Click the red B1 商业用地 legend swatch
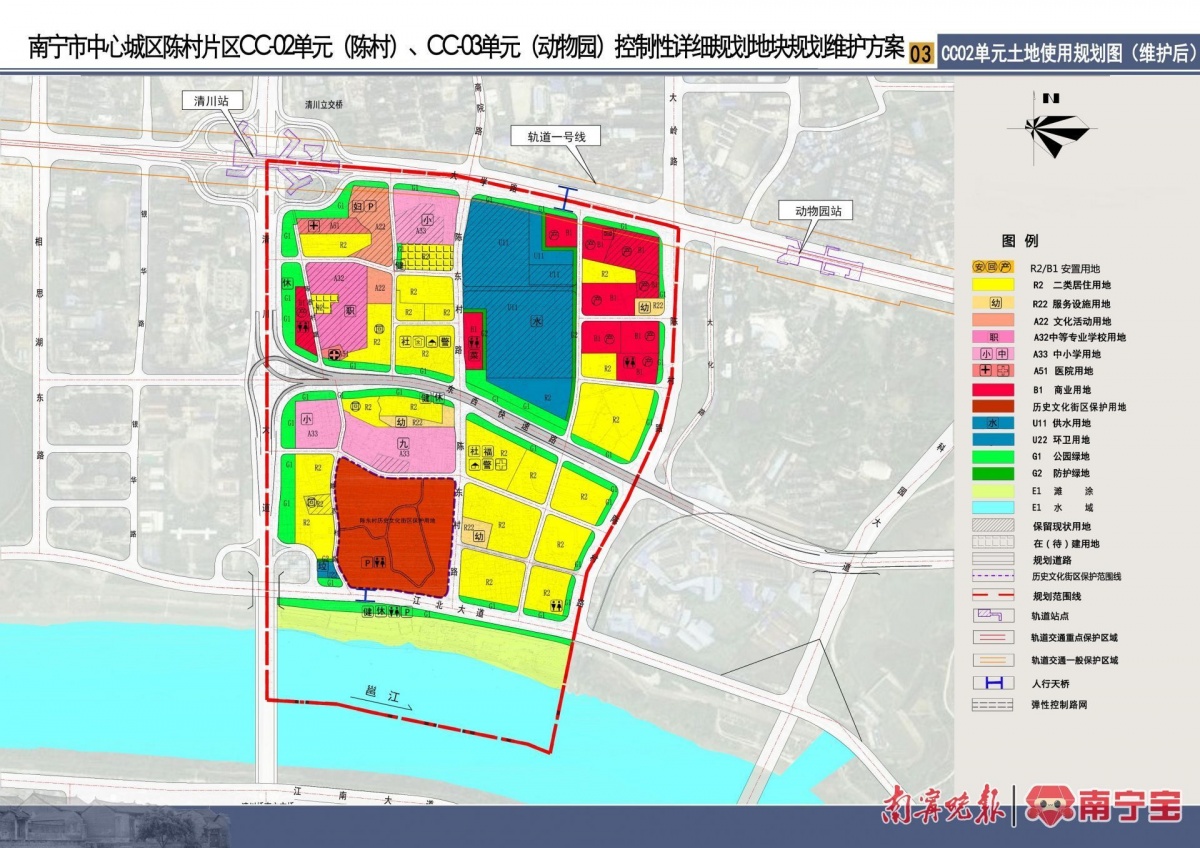Image resolution: width=1200 pixels, height=848 pixels. (x=994, y=389)
